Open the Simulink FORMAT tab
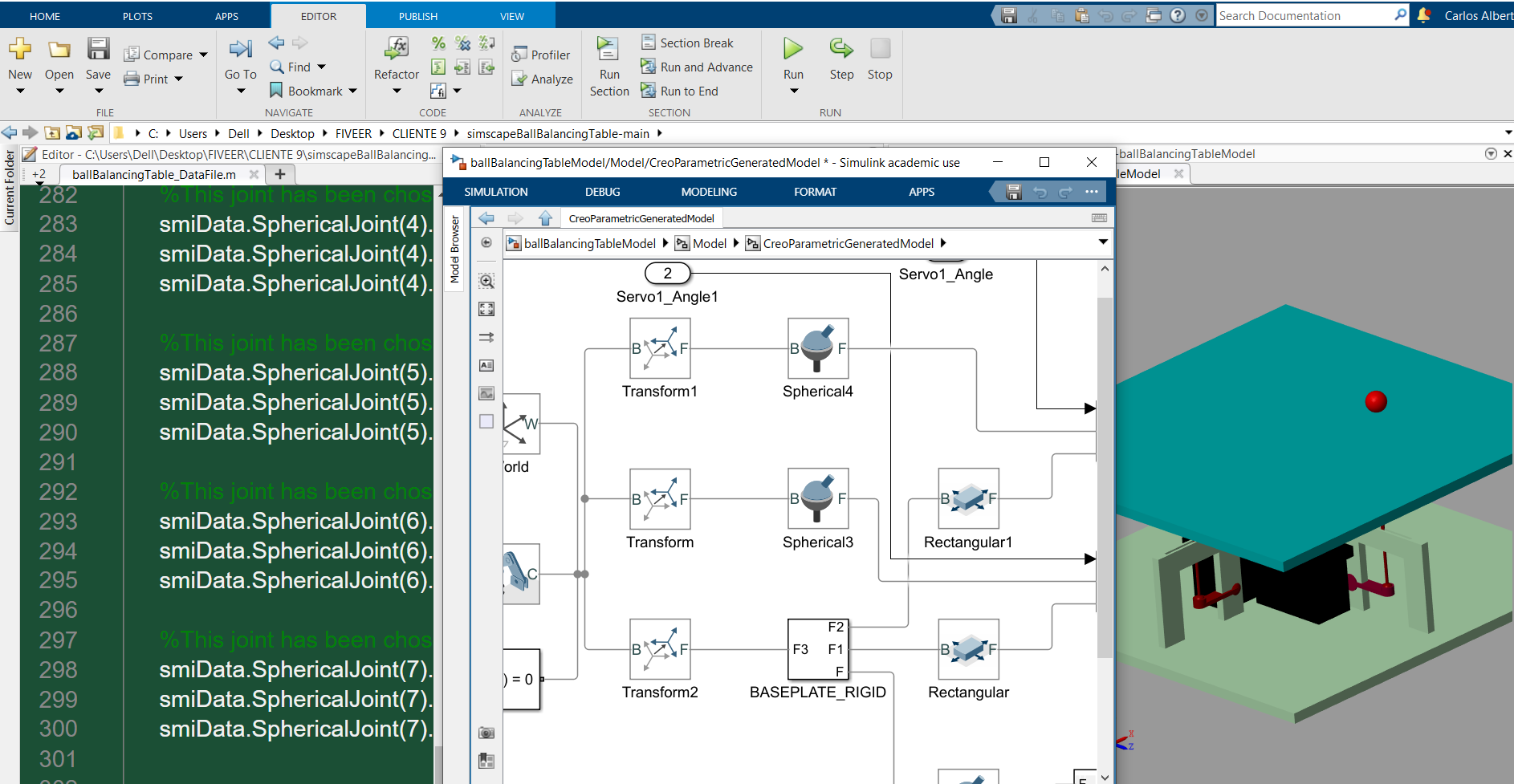Screen dimensions: 1514x784 click(815, 192)
